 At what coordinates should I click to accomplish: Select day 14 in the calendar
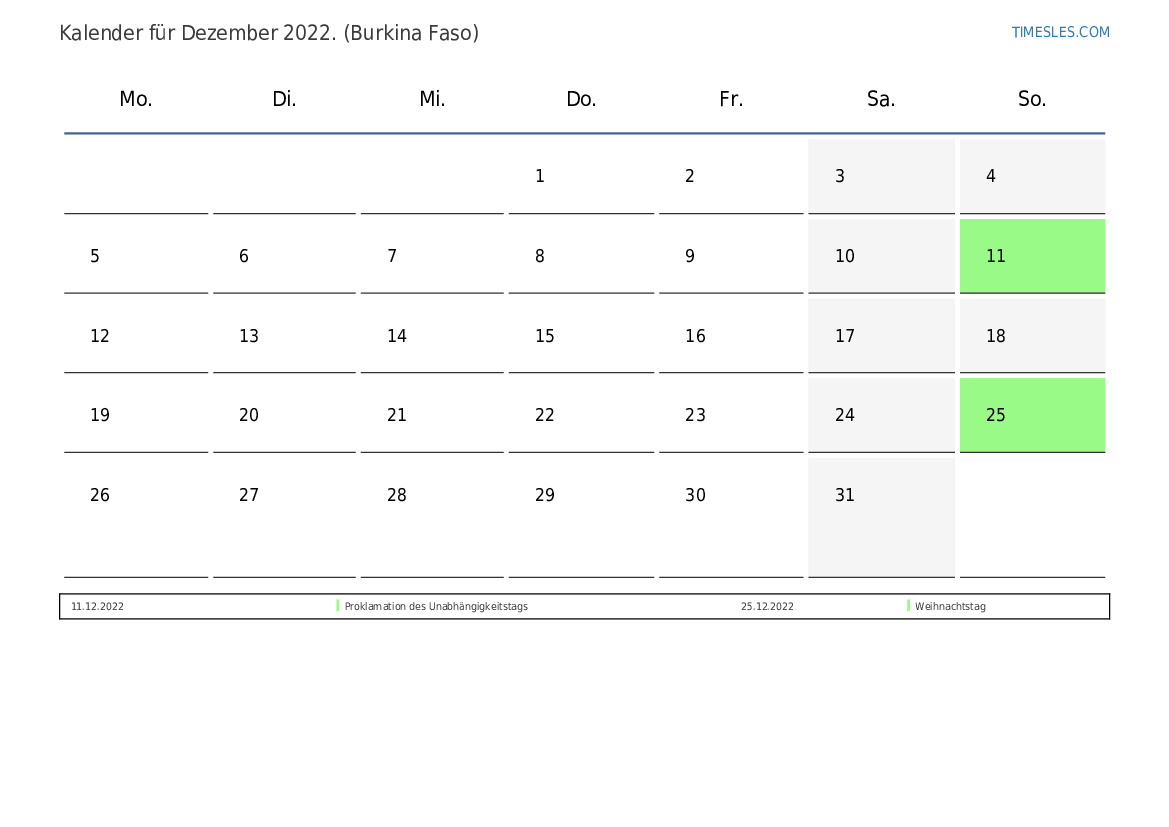(x=432, y=336)
